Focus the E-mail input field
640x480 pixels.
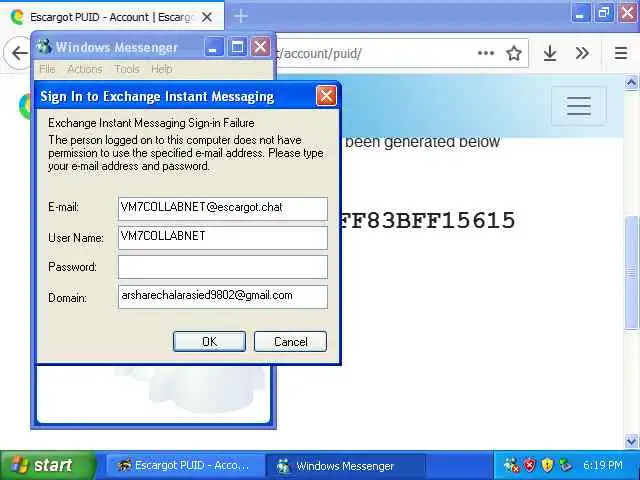tap(223, 209)
